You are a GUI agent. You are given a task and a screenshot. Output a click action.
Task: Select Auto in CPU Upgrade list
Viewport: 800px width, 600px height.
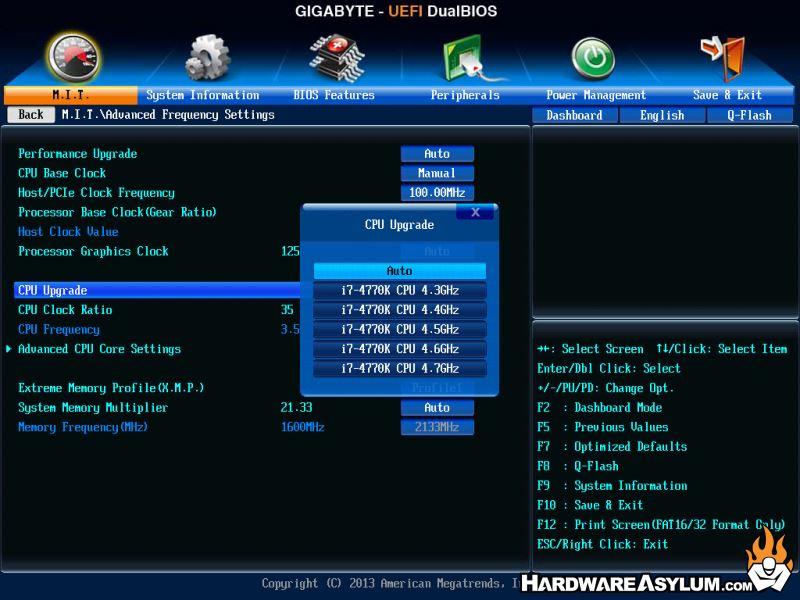(x=399, y=270)
